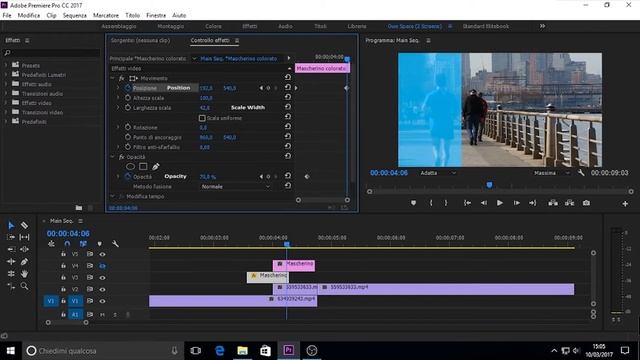This screenshot has height=360, width=640.
Task: Select the Pen tool in tools panel
Action: coord(24,261)
